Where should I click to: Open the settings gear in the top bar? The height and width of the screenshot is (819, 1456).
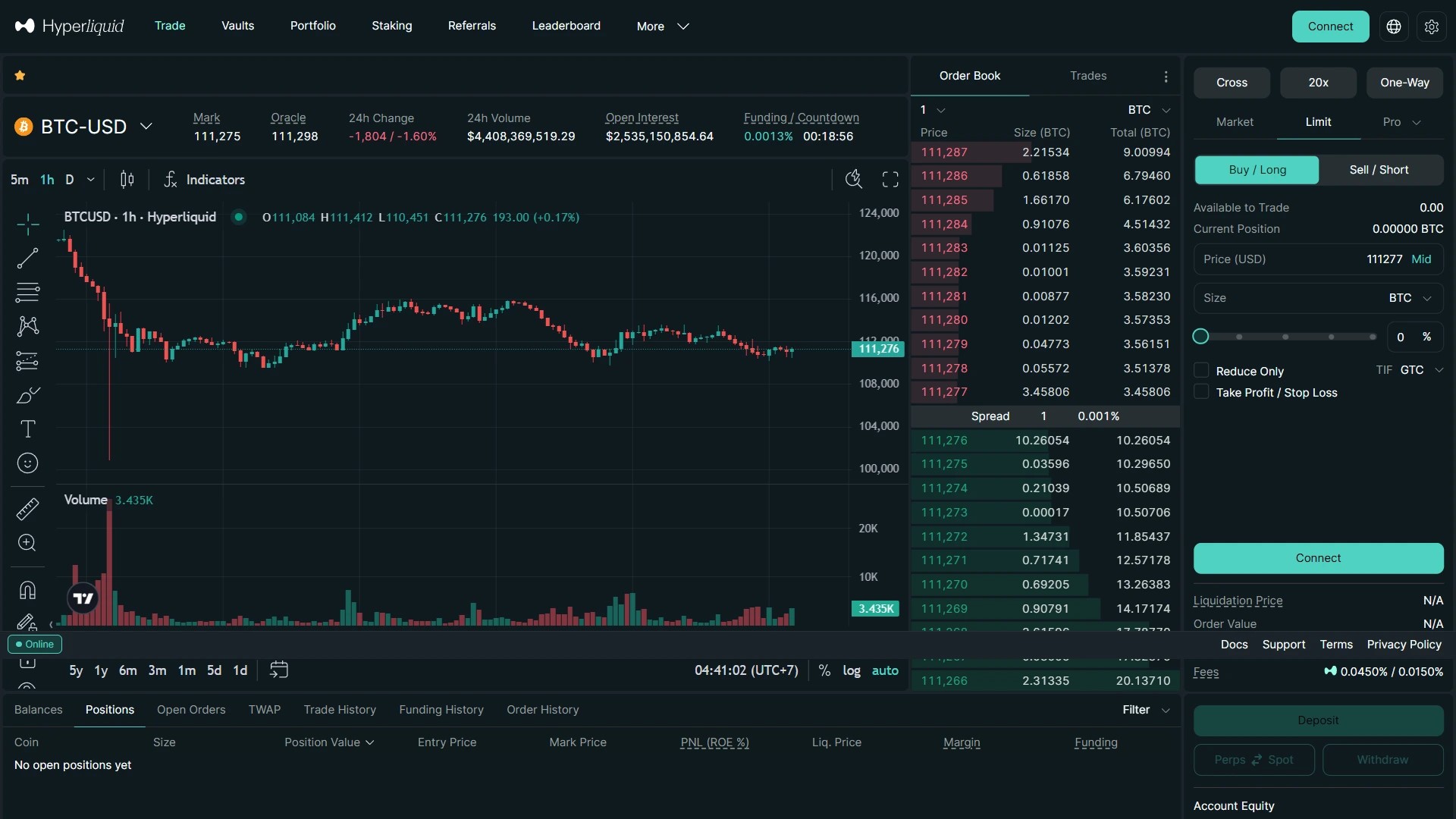coord(1432,26)
